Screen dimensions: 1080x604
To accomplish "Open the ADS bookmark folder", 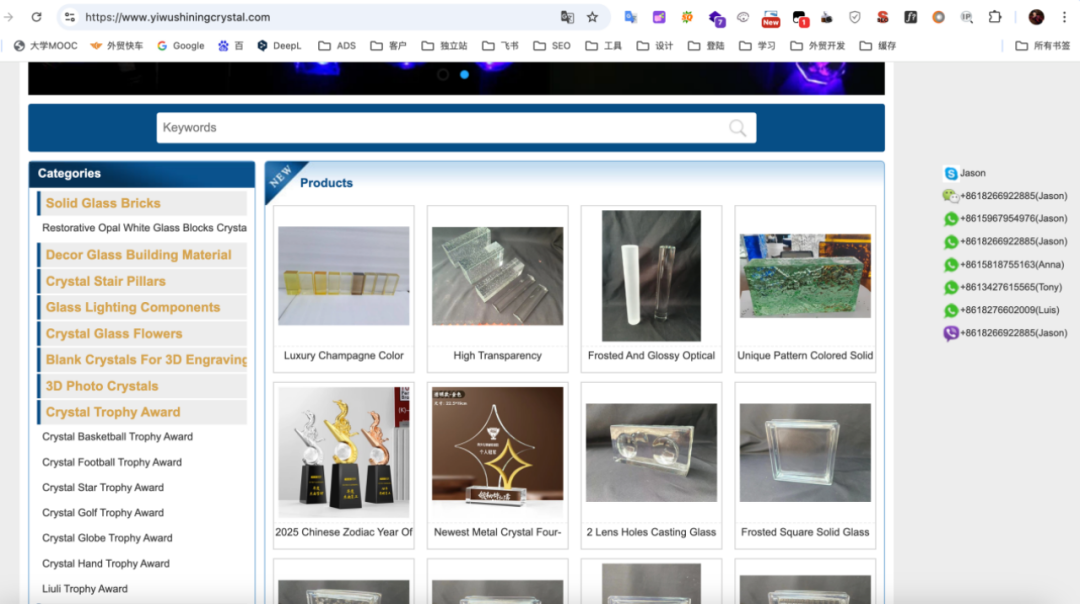I will [x=337, y=45].
